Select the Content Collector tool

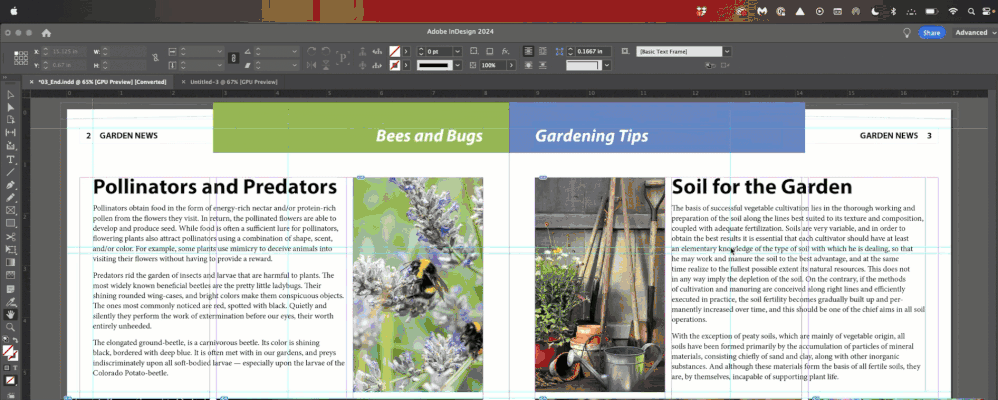click(x=10, y=146)
